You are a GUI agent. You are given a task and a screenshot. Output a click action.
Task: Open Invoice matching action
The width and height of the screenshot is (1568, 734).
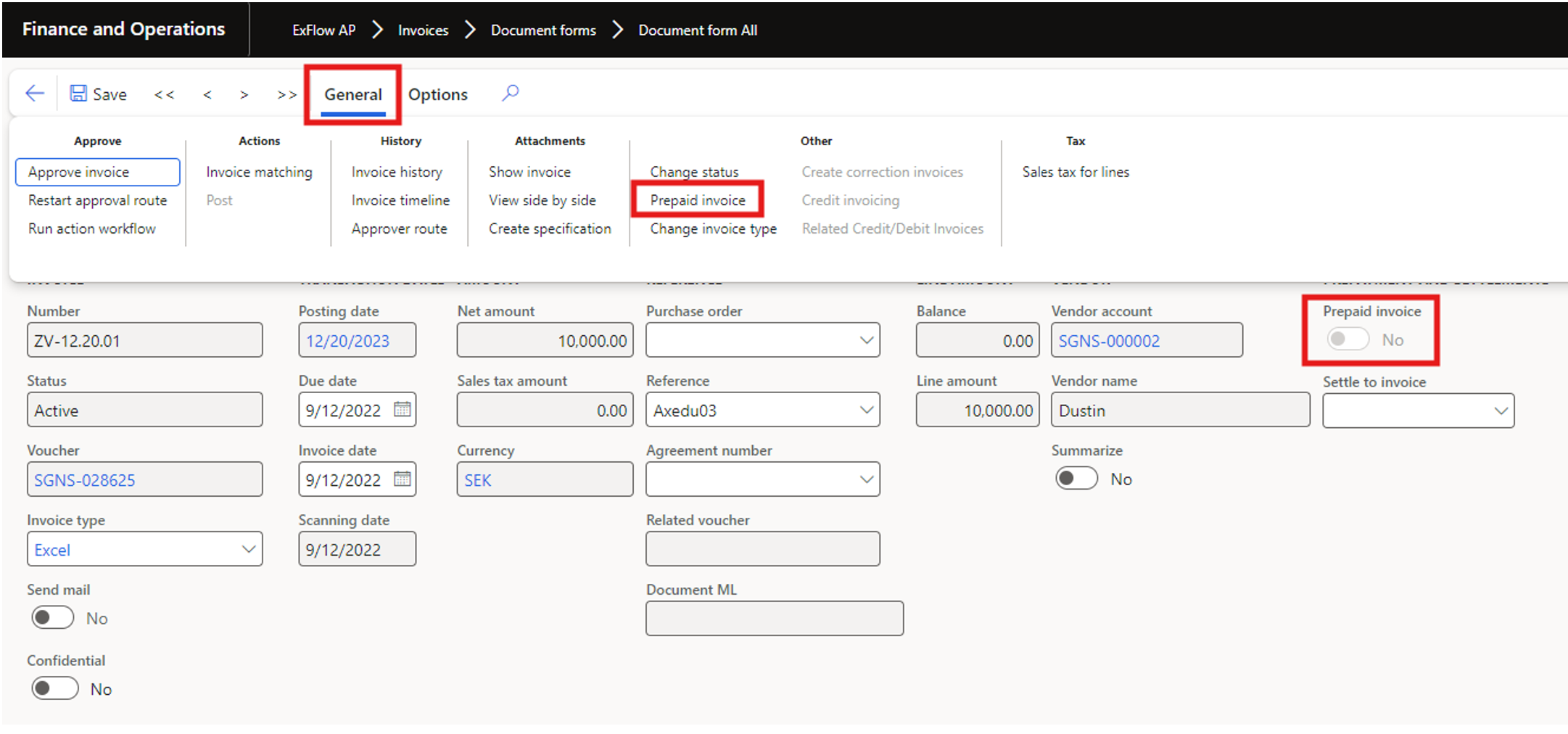coord(259,172)
